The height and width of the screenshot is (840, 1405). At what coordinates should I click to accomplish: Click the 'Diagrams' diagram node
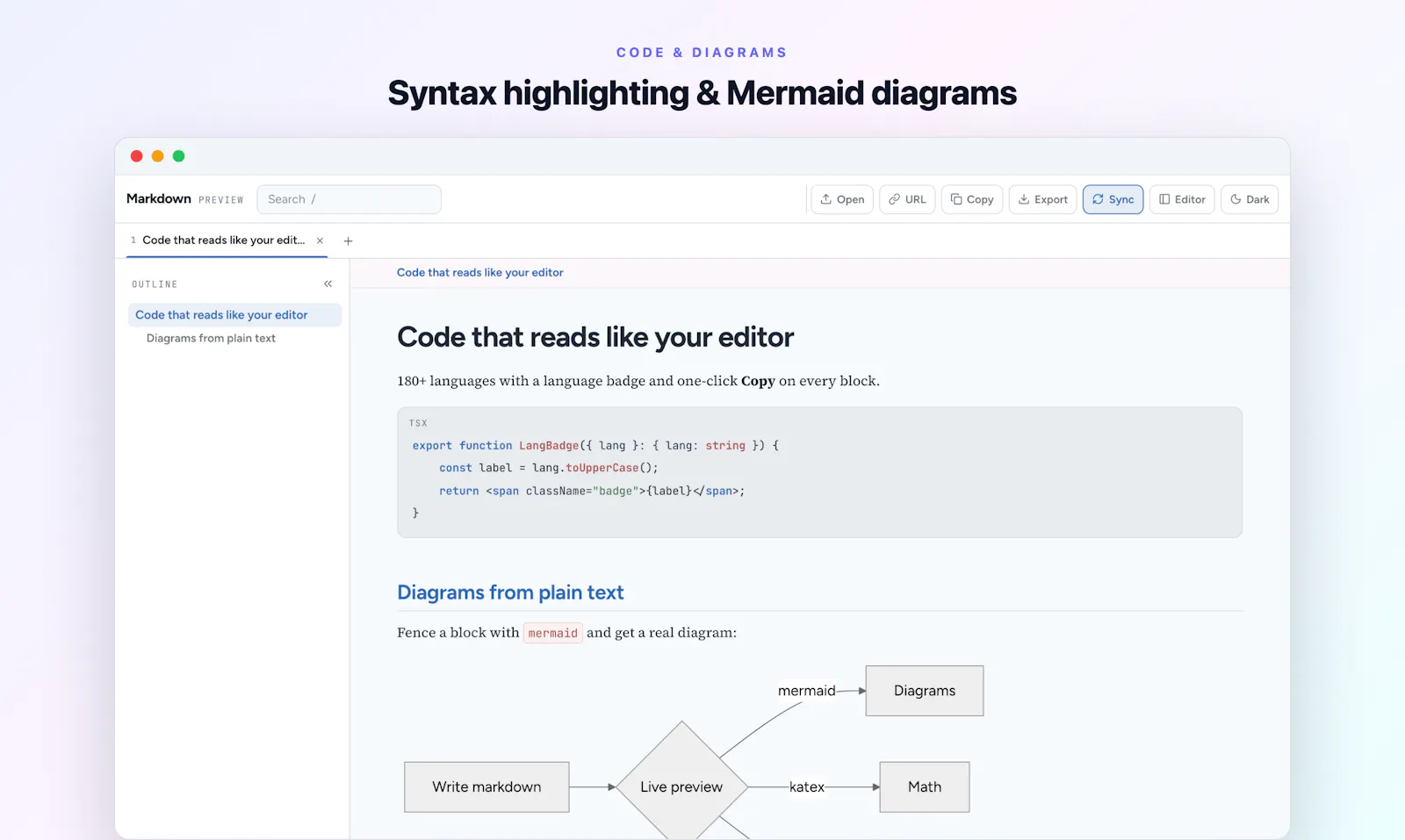tap(925, 691)
